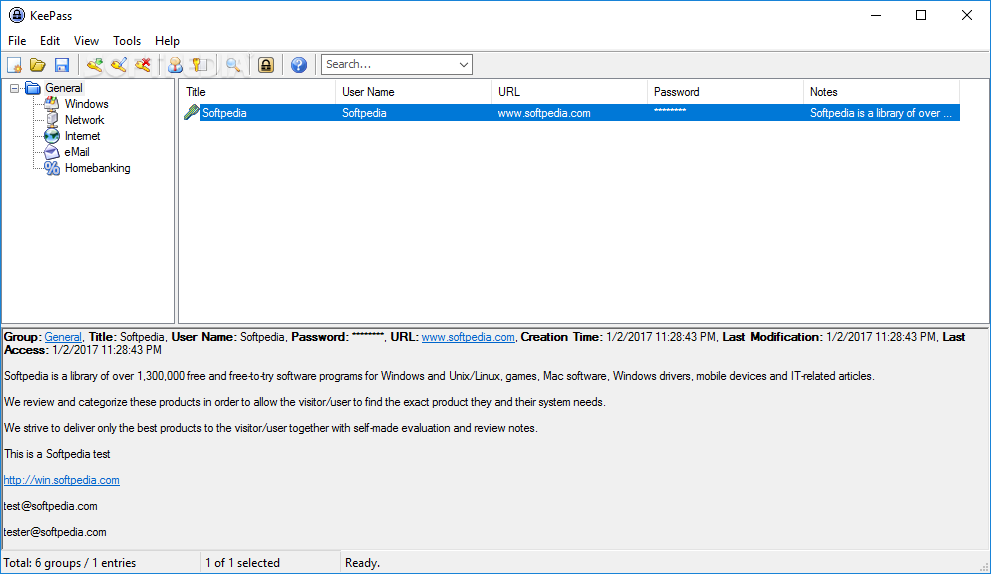Select the Network group label
Screen dimensions: 991x574
click(85, 119)
